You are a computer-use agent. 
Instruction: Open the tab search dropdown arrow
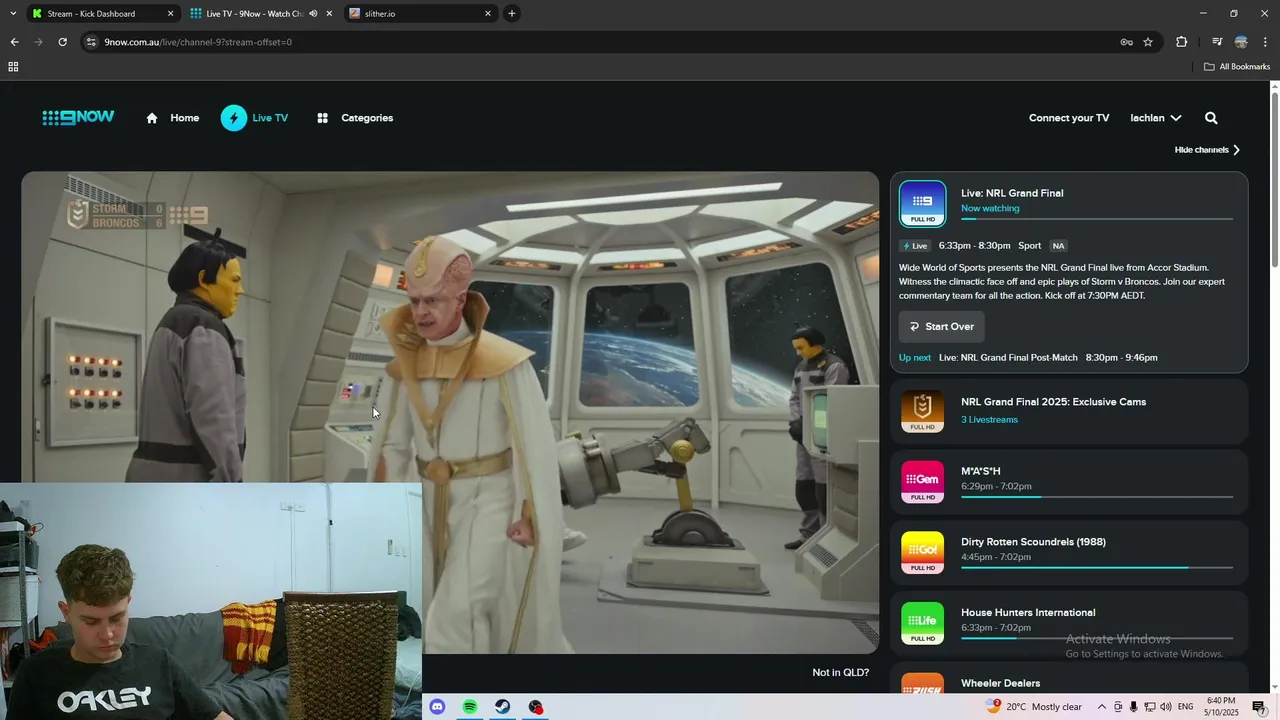[x=13, y=14]
